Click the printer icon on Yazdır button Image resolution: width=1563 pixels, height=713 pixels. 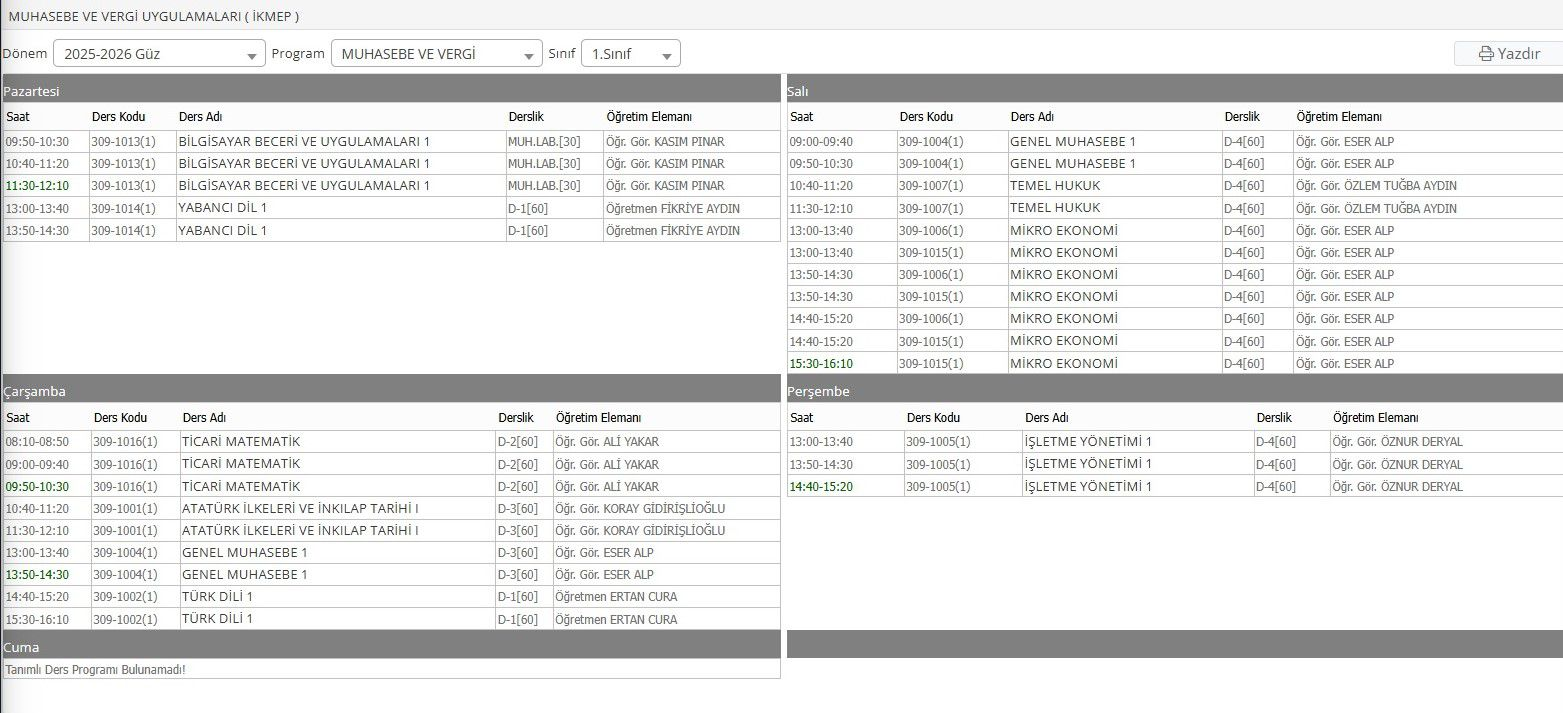click(1486, 54)
